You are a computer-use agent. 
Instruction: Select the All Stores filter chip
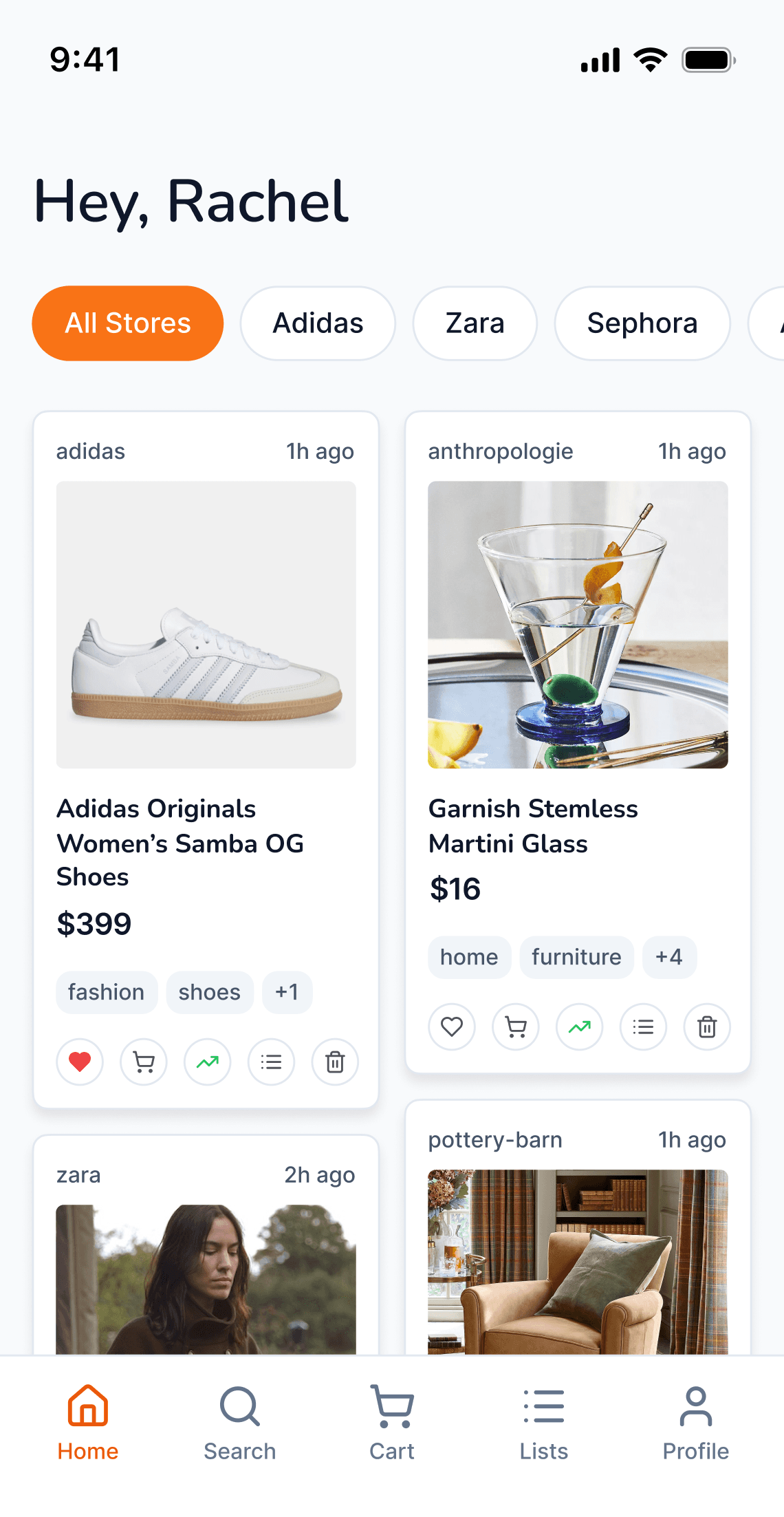(128, 323)
